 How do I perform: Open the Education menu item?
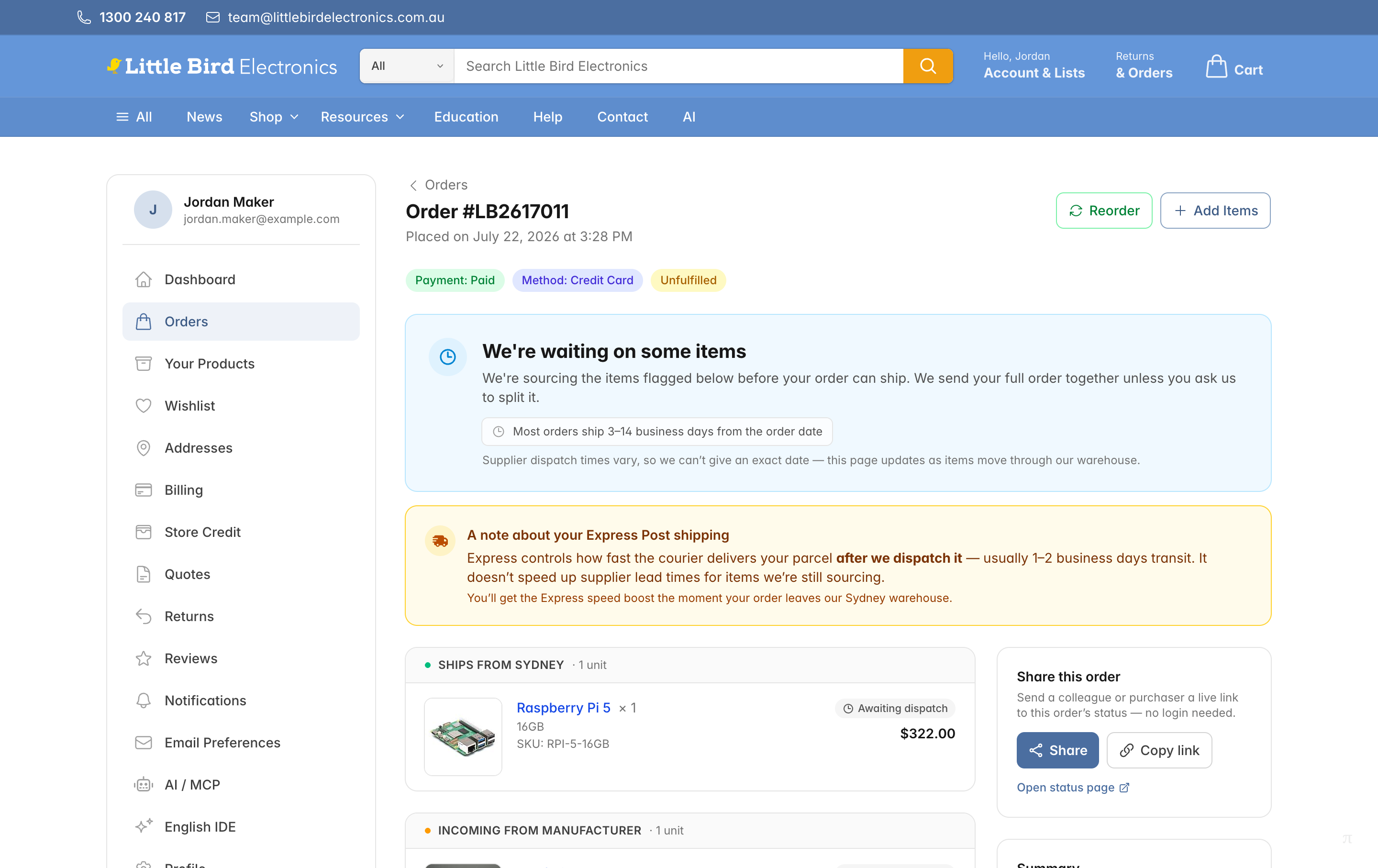pos(466,117)
